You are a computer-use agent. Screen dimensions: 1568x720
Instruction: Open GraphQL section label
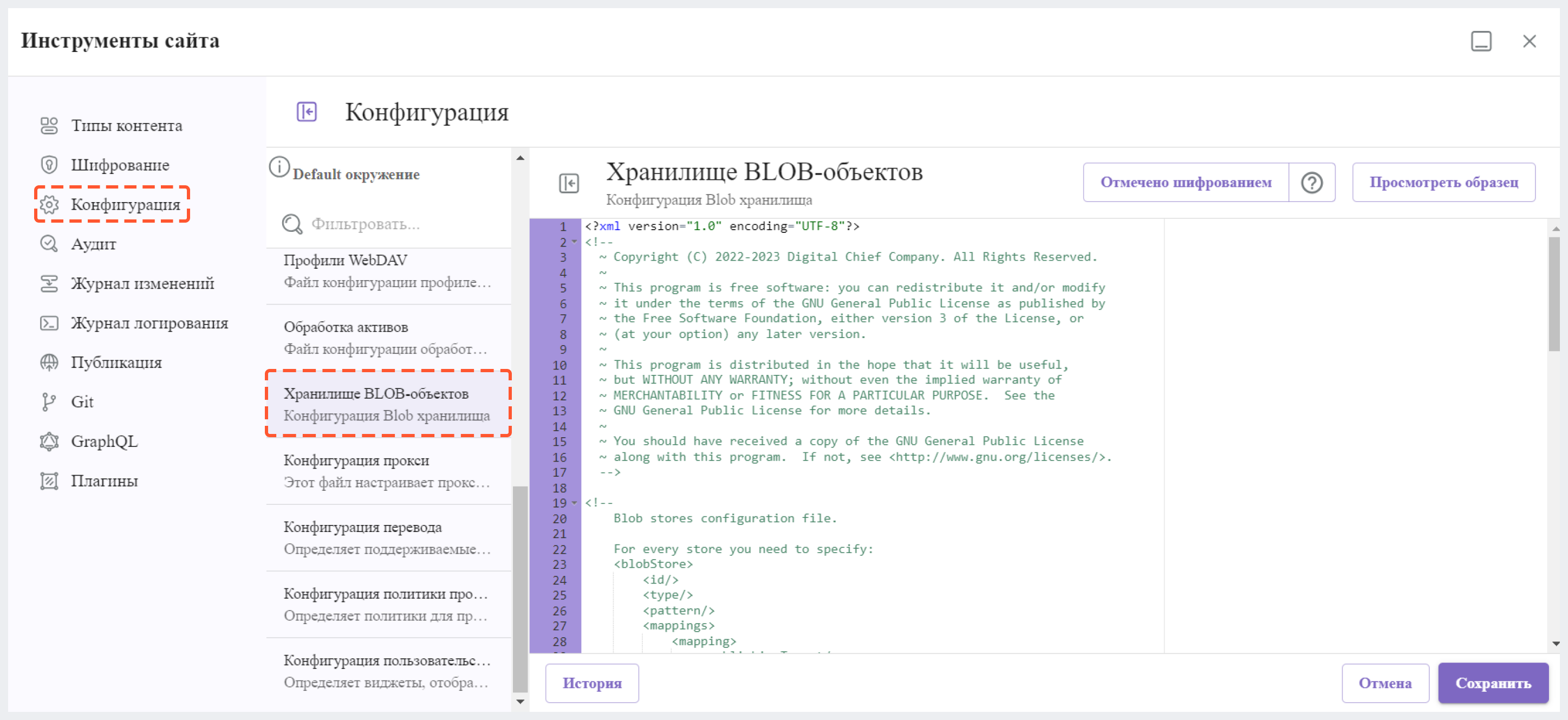point(104,442)
